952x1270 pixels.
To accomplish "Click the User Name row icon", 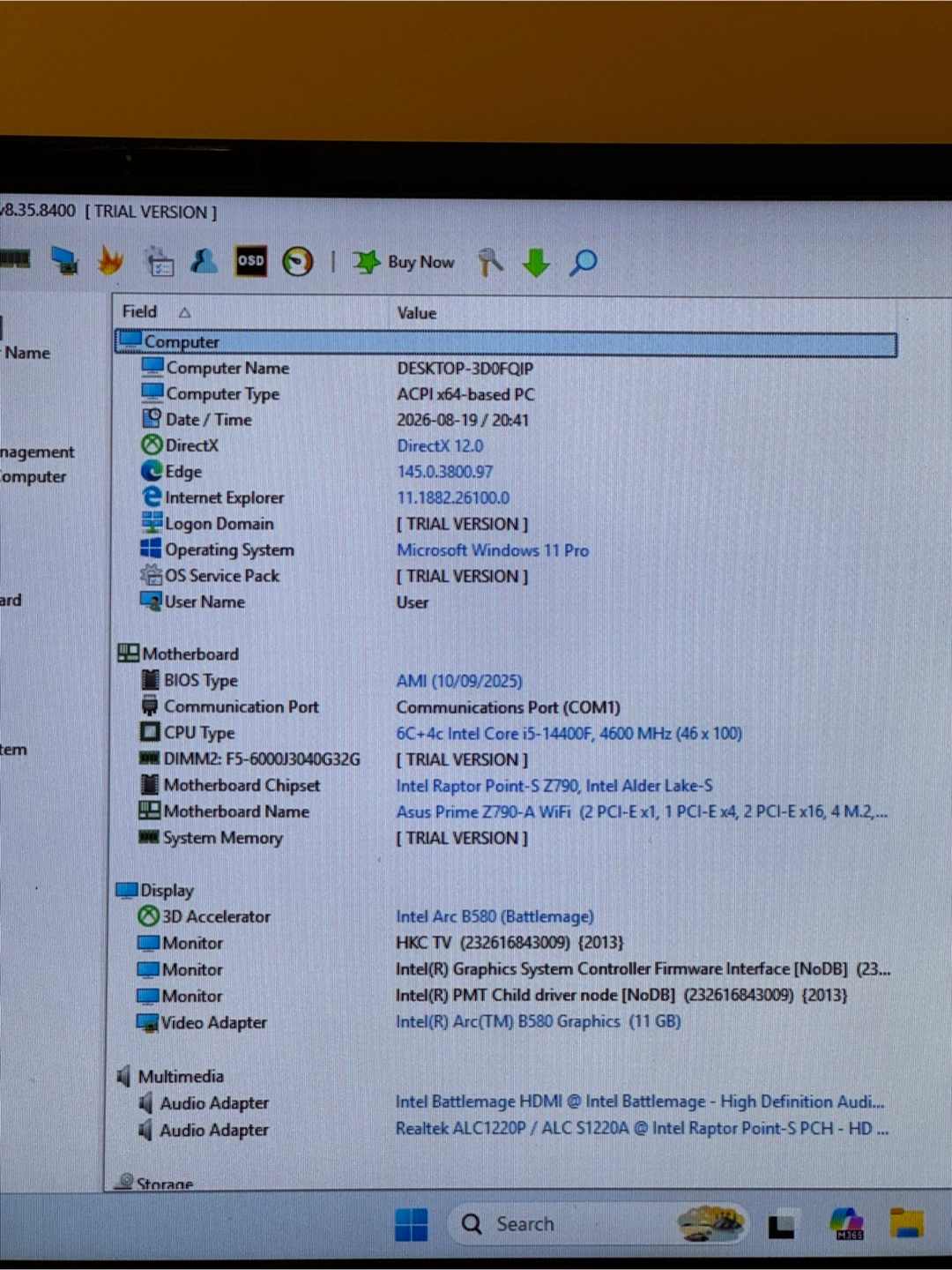I will (x=151, y=601).
